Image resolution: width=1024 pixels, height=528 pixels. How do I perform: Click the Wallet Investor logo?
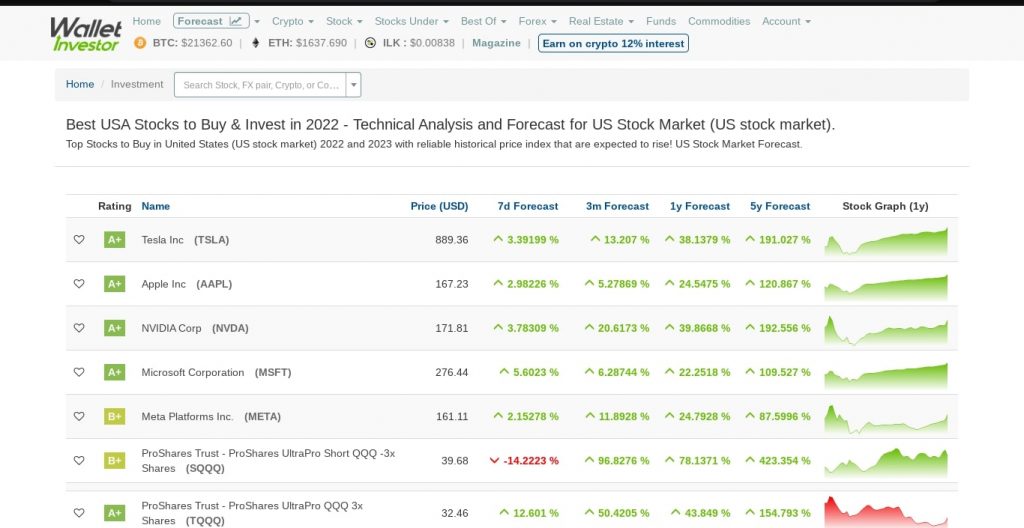pyautogui.click(x=86, y=34)
